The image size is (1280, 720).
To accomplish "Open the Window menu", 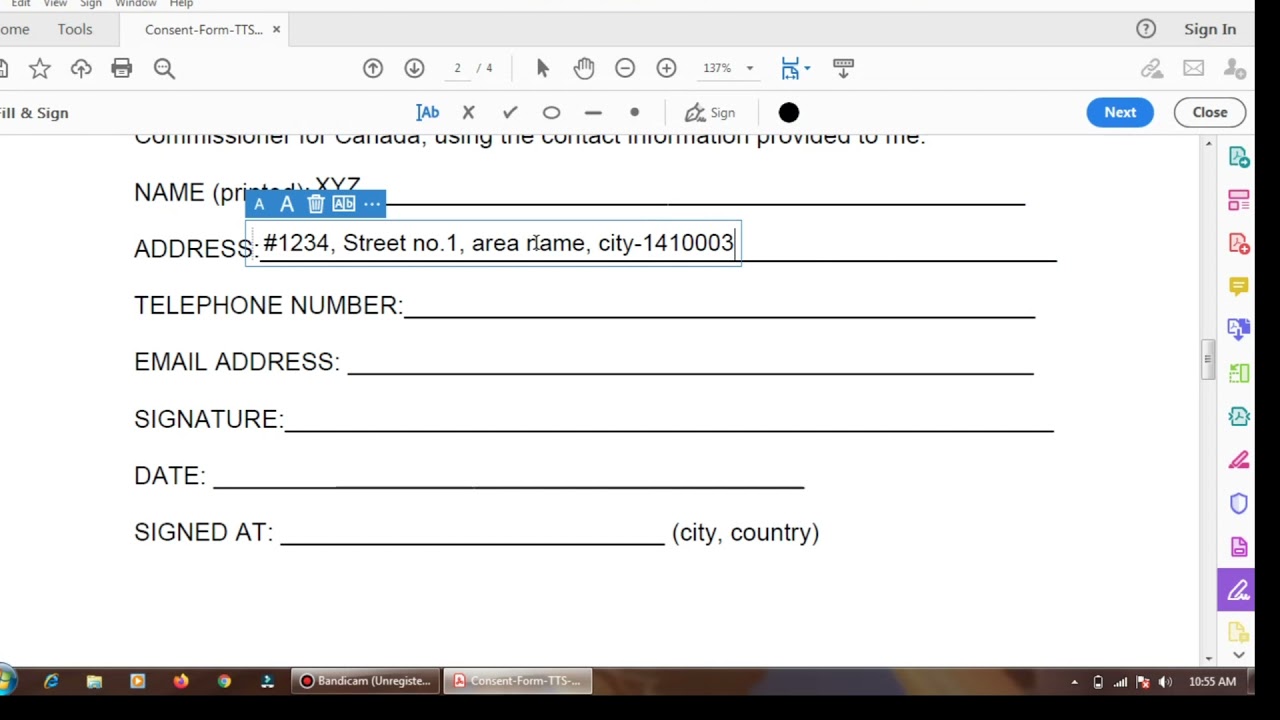I will [x=135, y=4].
